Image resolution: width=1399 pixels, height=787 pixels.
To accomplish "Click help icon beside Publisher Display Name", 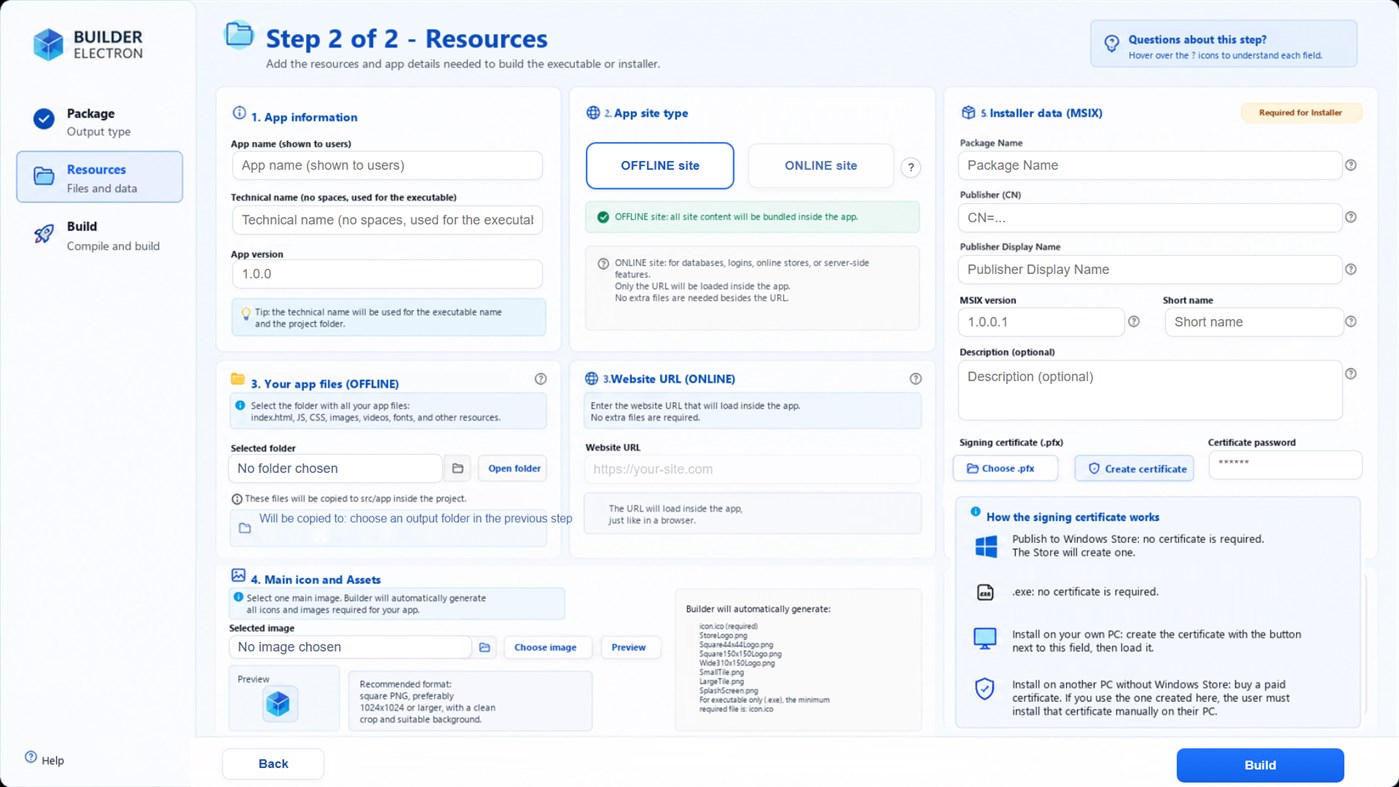I will click(1350, 269).
